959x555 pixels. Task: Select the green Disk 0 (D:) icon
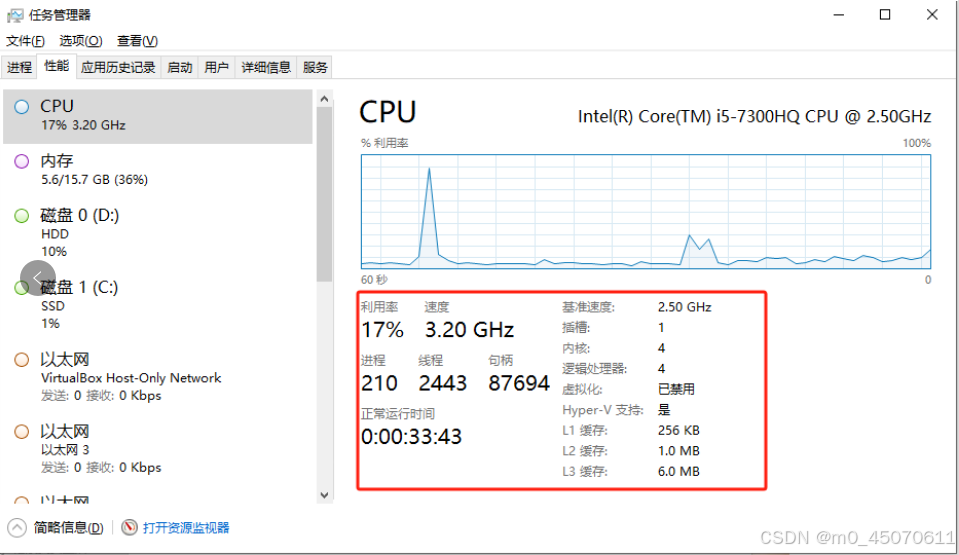pos(21,215)
